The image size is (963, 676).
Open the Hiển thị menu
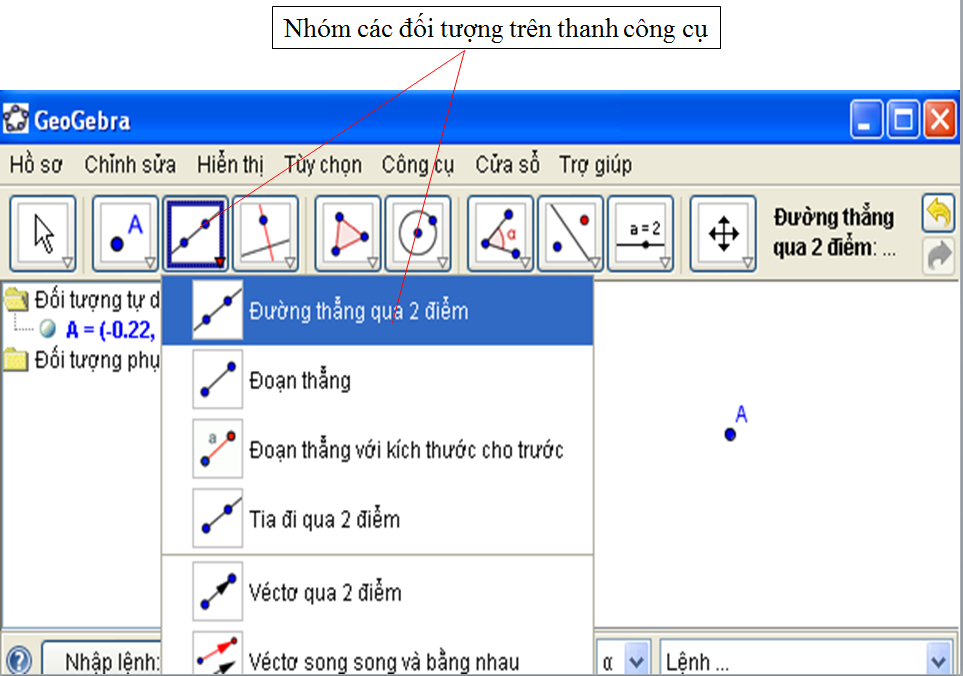230,165
